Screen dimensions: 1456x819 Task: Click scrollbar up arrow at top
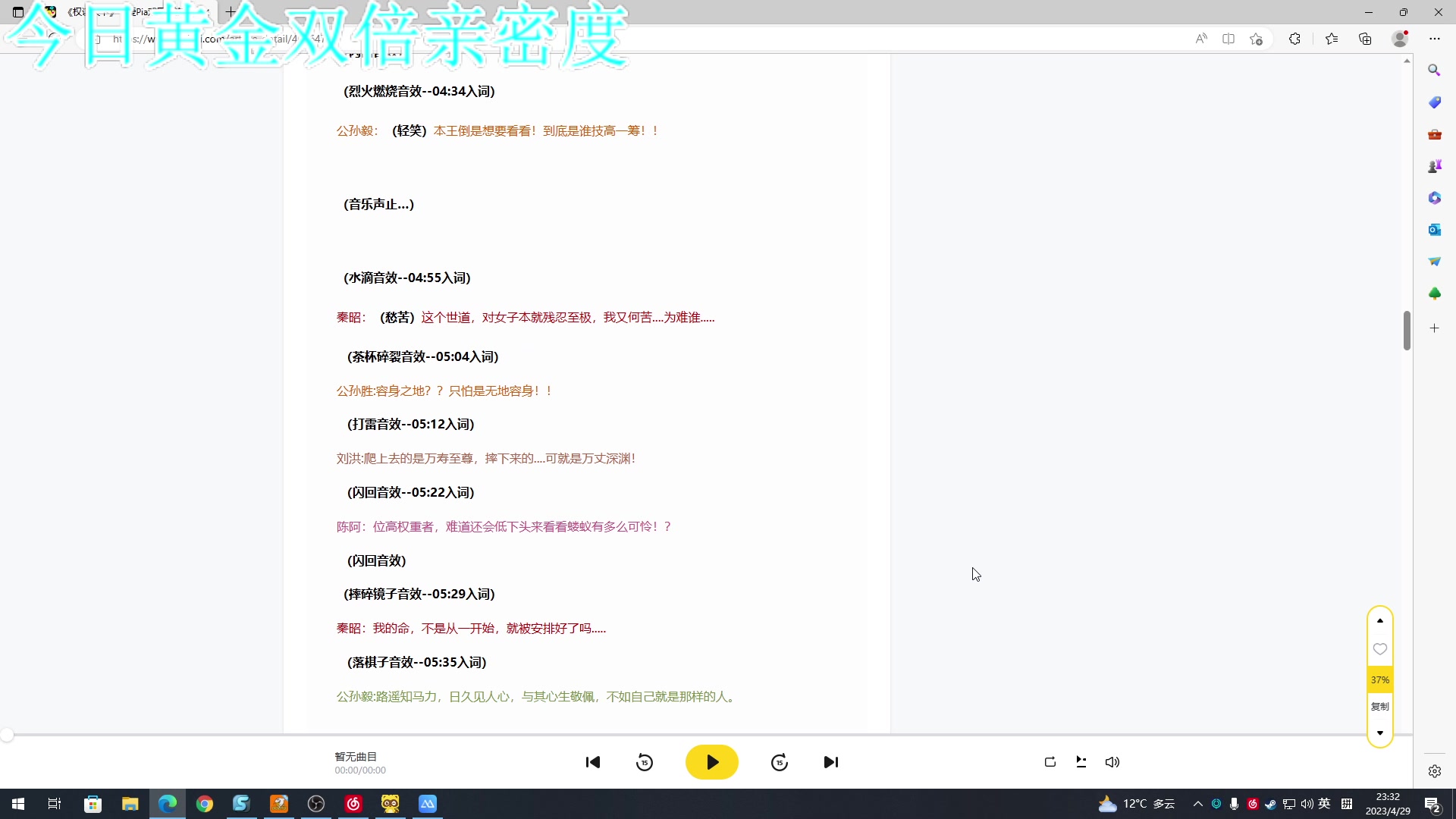[x=1407, y=61]
